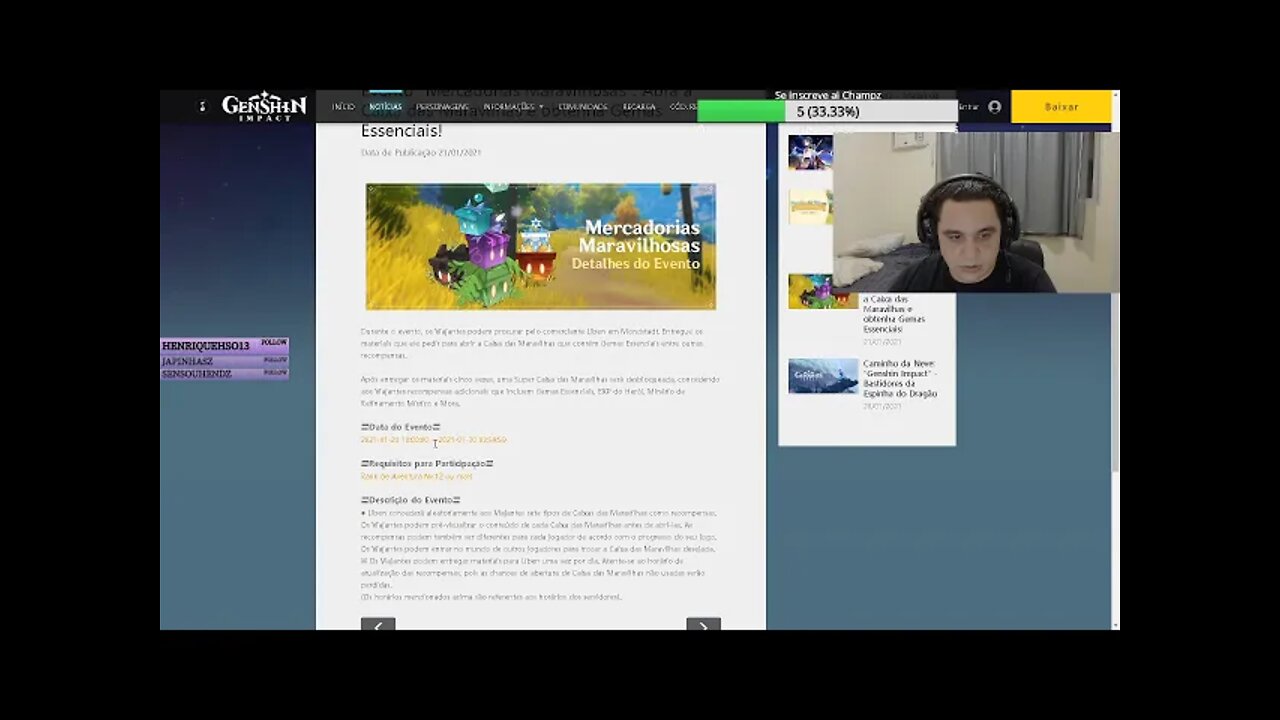The width and height of the screenshot is (1280, 720).
Task: Click JAPINHASZ follower entry
Action: point(225,360)
